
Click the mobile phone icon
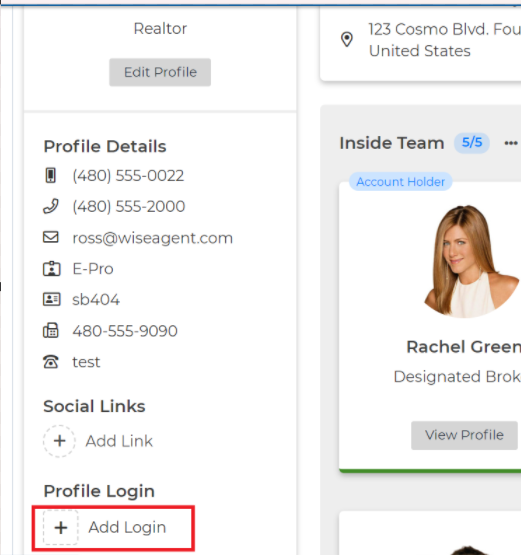pos(51,176)
